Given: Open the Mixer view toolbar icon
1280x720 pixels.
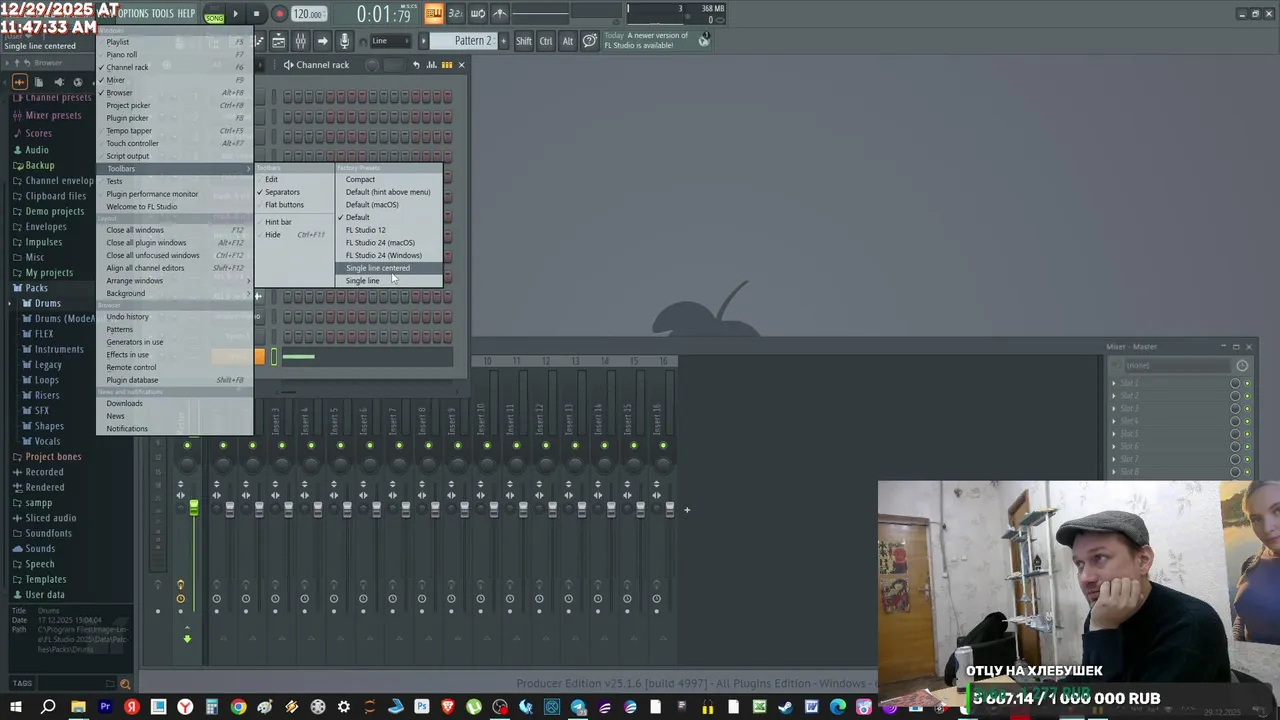Looking at the screenshot, I should 300,41.
